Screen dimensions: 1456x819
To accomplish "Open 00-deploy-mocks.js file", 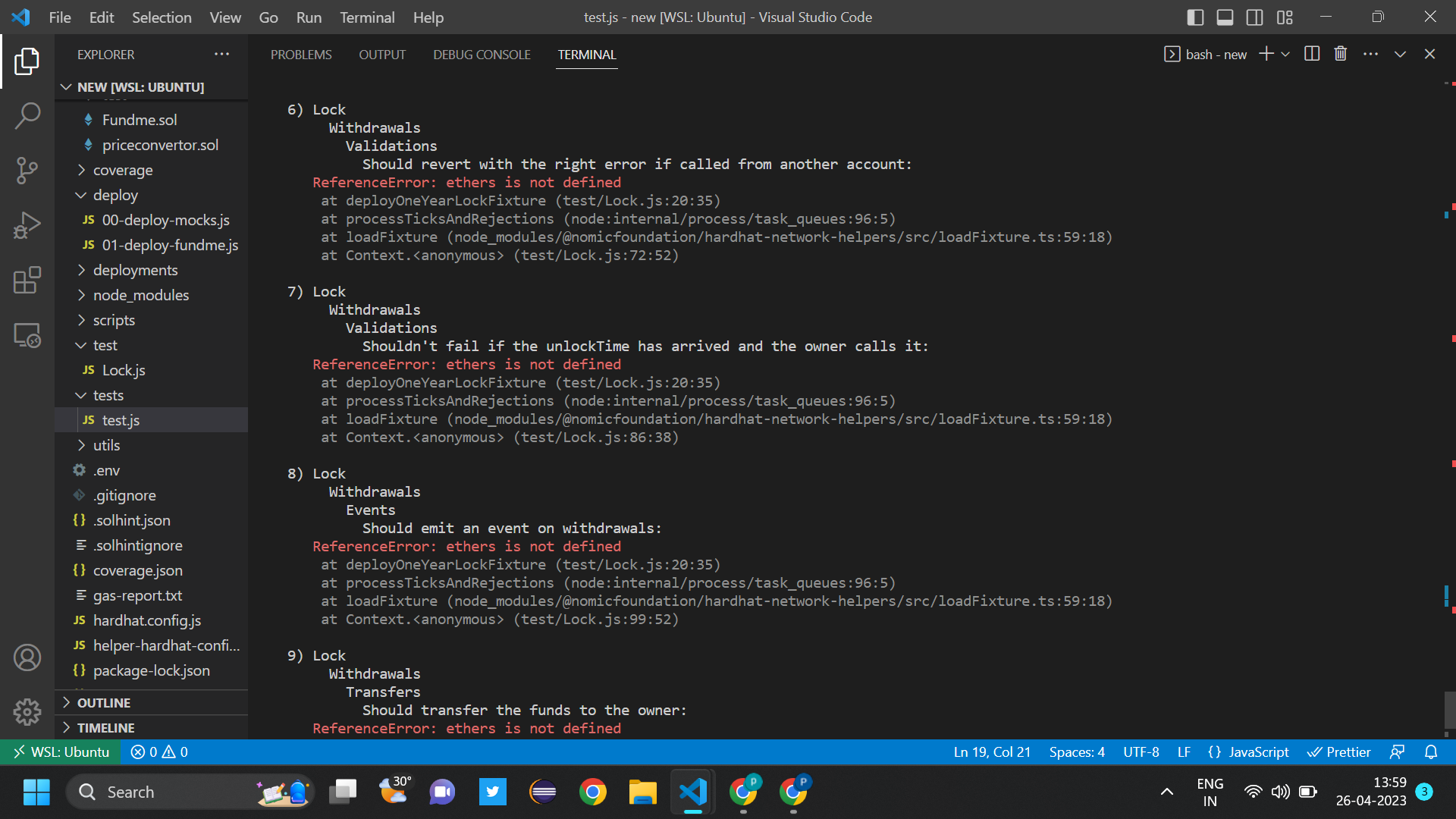I will pos(165,220).
